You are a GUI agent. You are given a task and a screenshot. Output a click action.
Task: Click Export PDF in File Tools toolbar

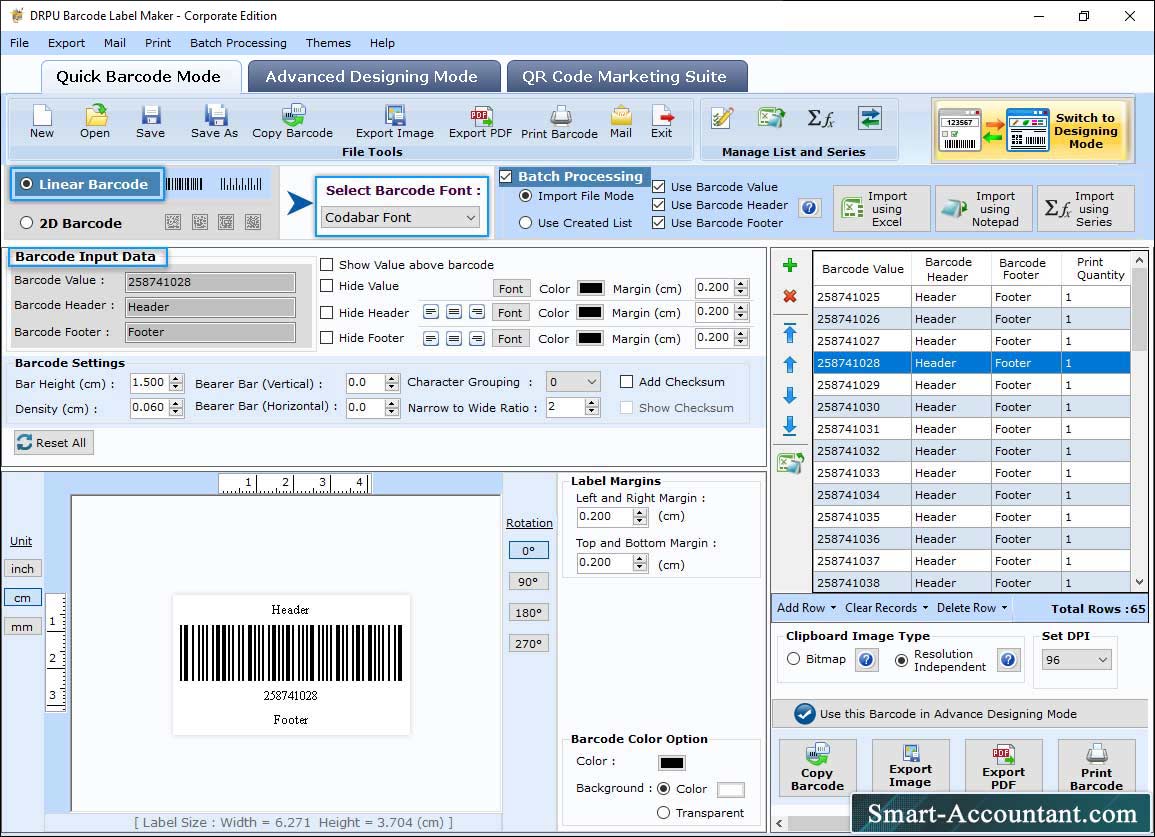(x=480, y=122)
